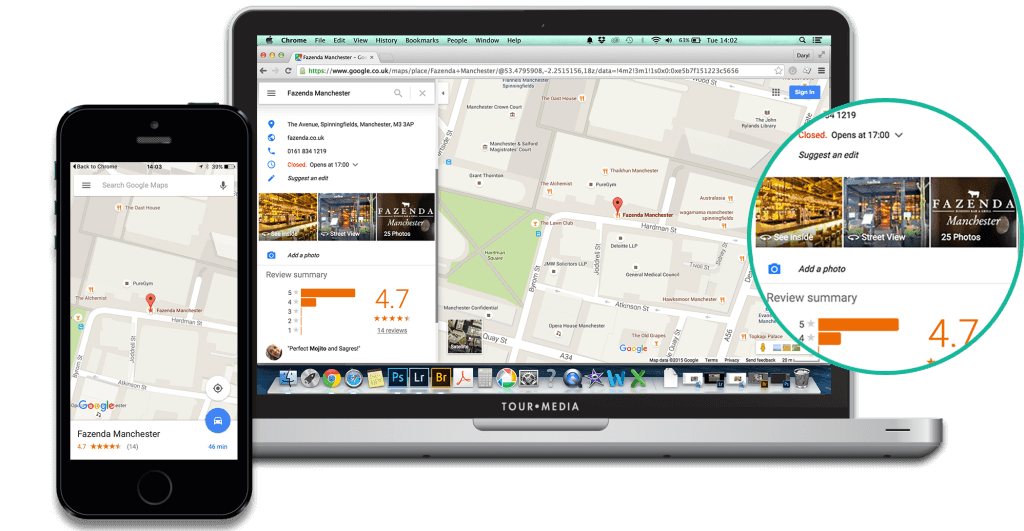The height and width of the screenshot is (531, 1024).
Task: Tap the my-location target button on phone
Action: click(x=217, y=388)
